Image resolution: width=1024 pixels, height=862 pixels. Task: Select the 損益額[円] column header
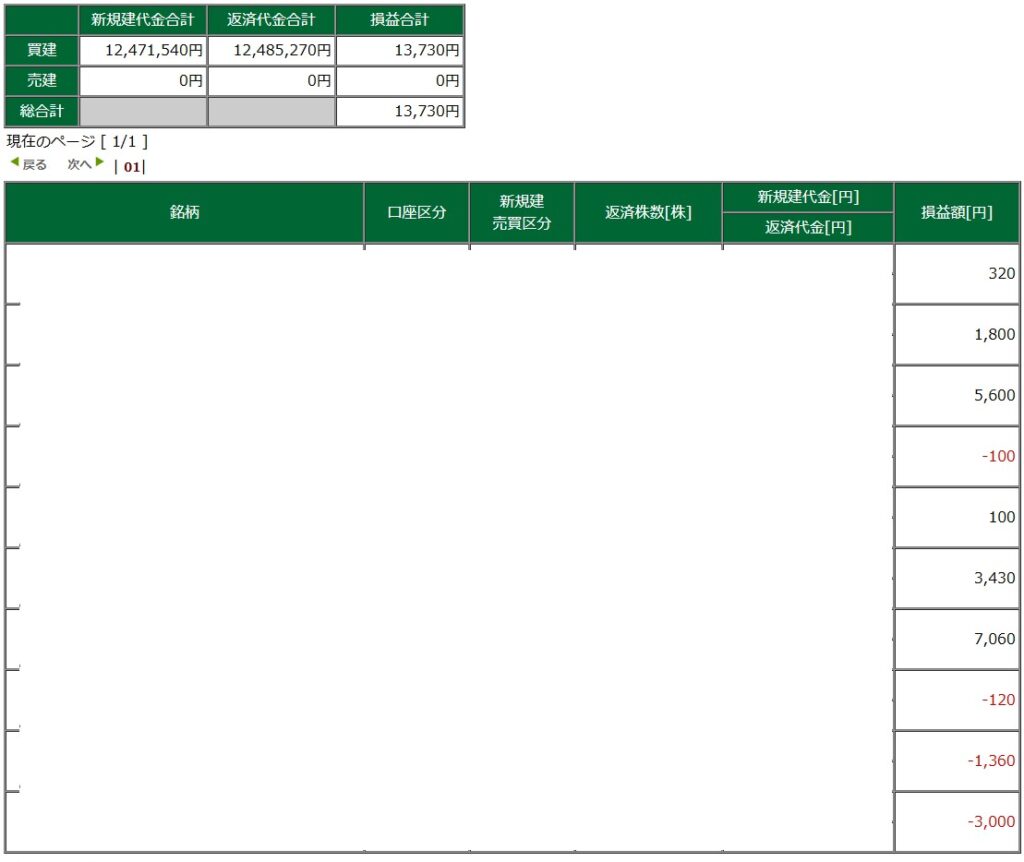956,212
